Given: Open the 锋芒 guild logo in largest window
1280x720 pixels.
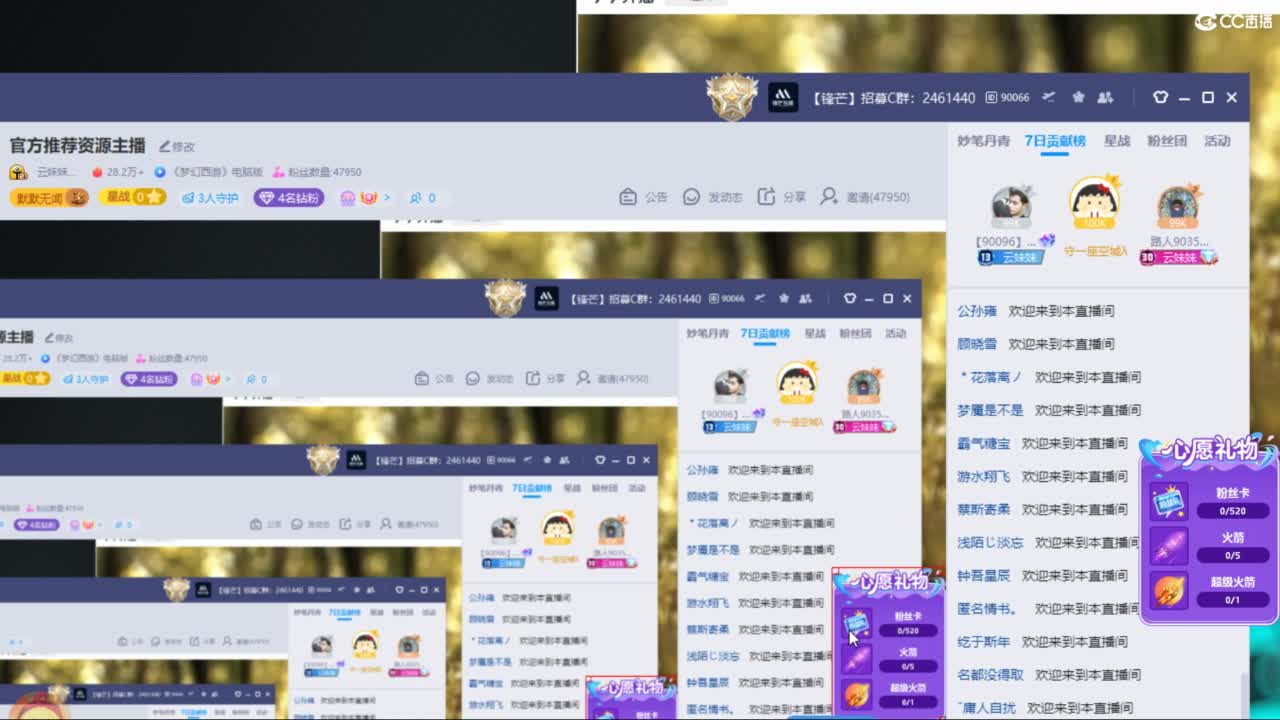Looking at the screenshot, I should click(x=783, y=97).
